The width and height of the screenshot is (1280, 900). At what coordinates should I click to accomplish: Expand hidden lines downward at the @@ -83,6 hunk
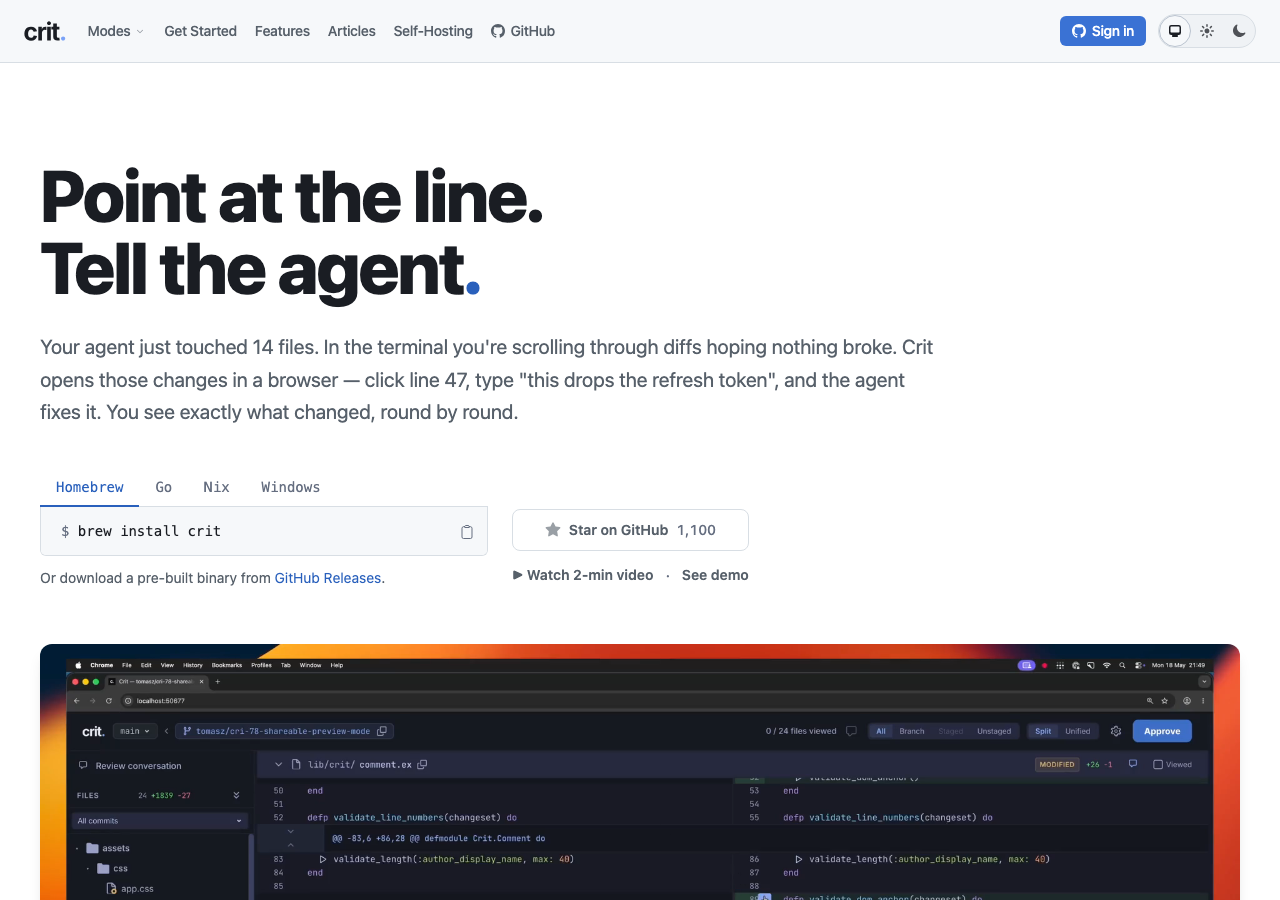tap(291, 831)
